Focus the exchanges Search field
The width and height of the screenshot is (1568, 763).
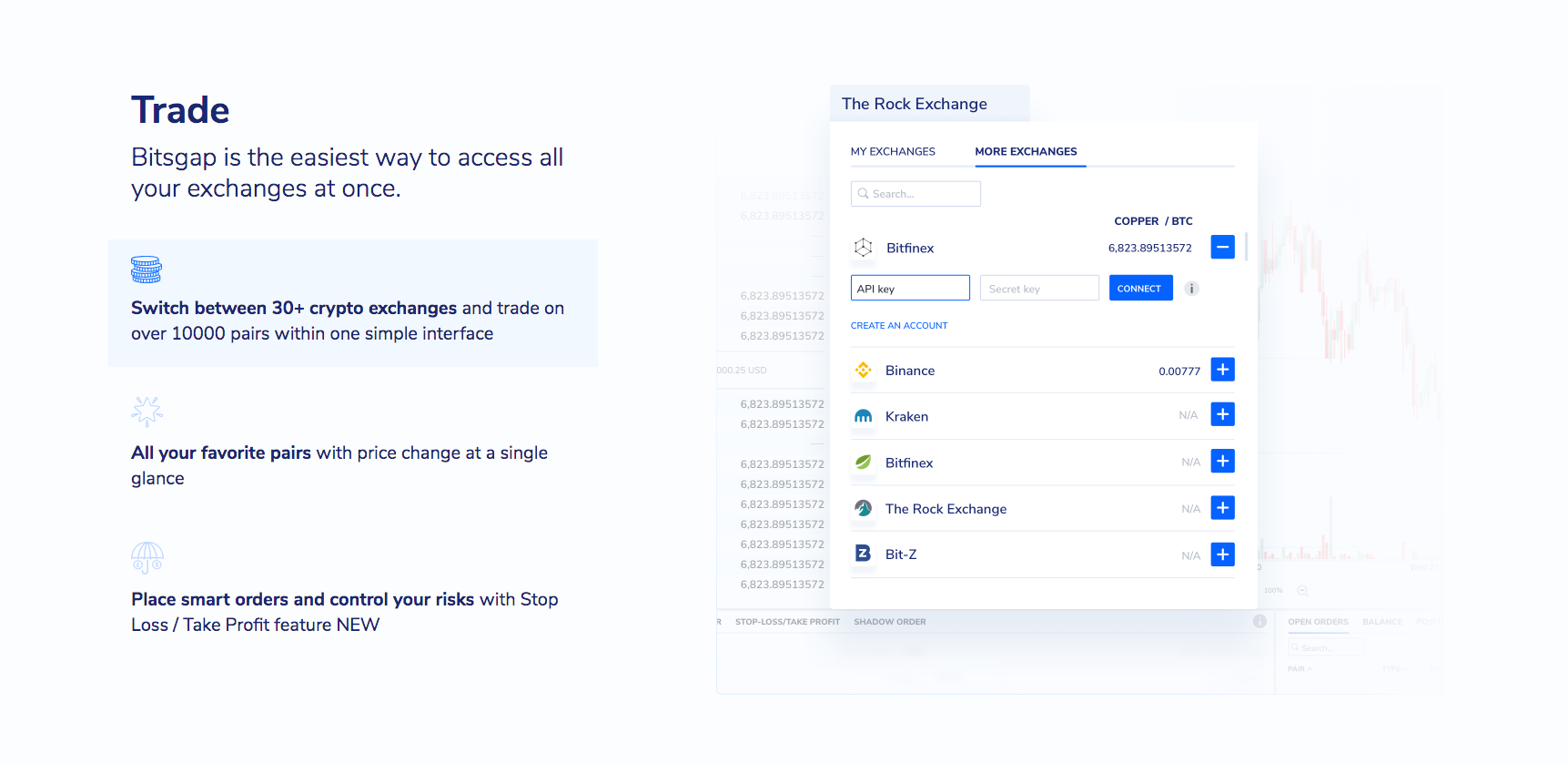(x=916, y=194)
